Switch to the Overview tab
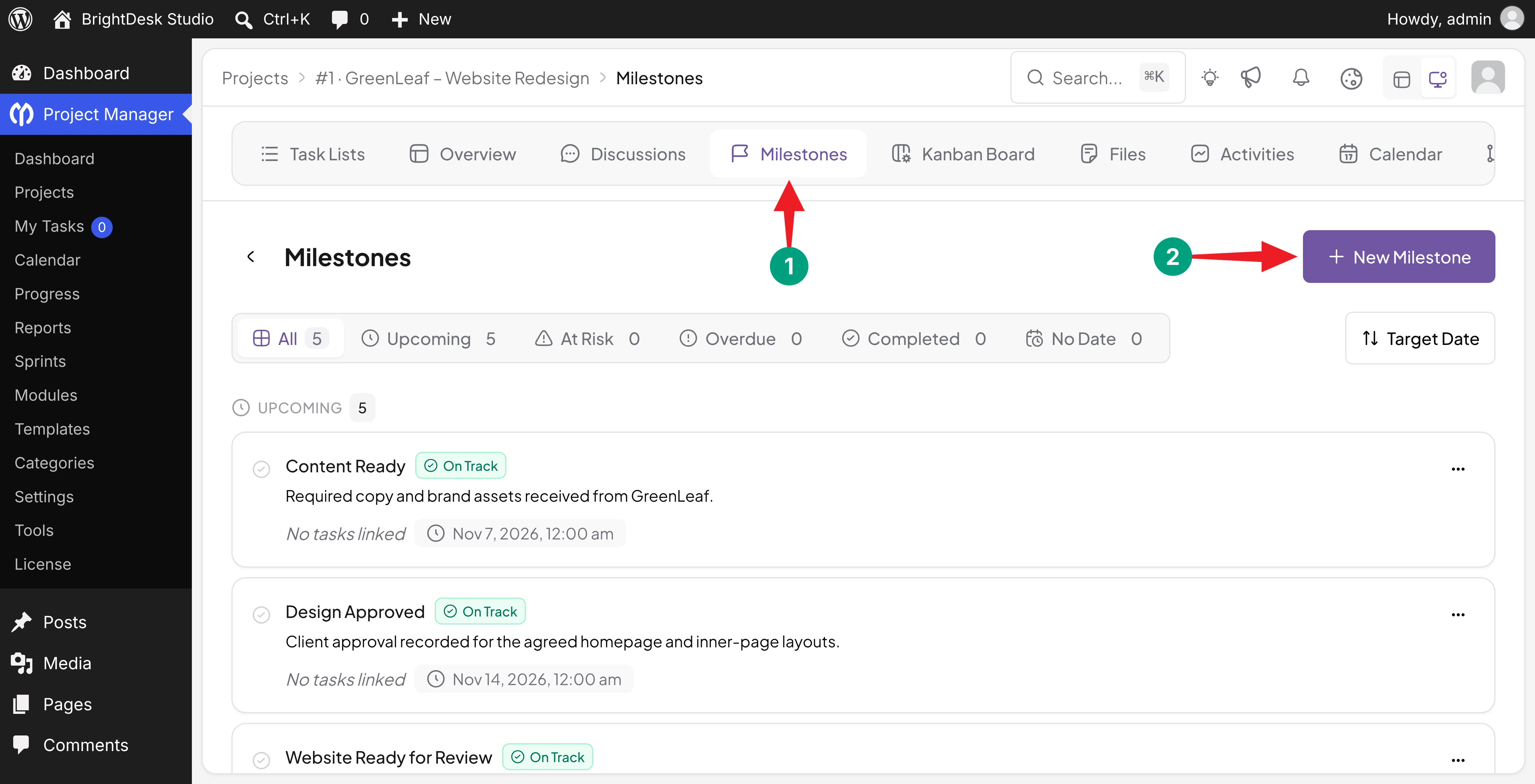 (463, 154)
